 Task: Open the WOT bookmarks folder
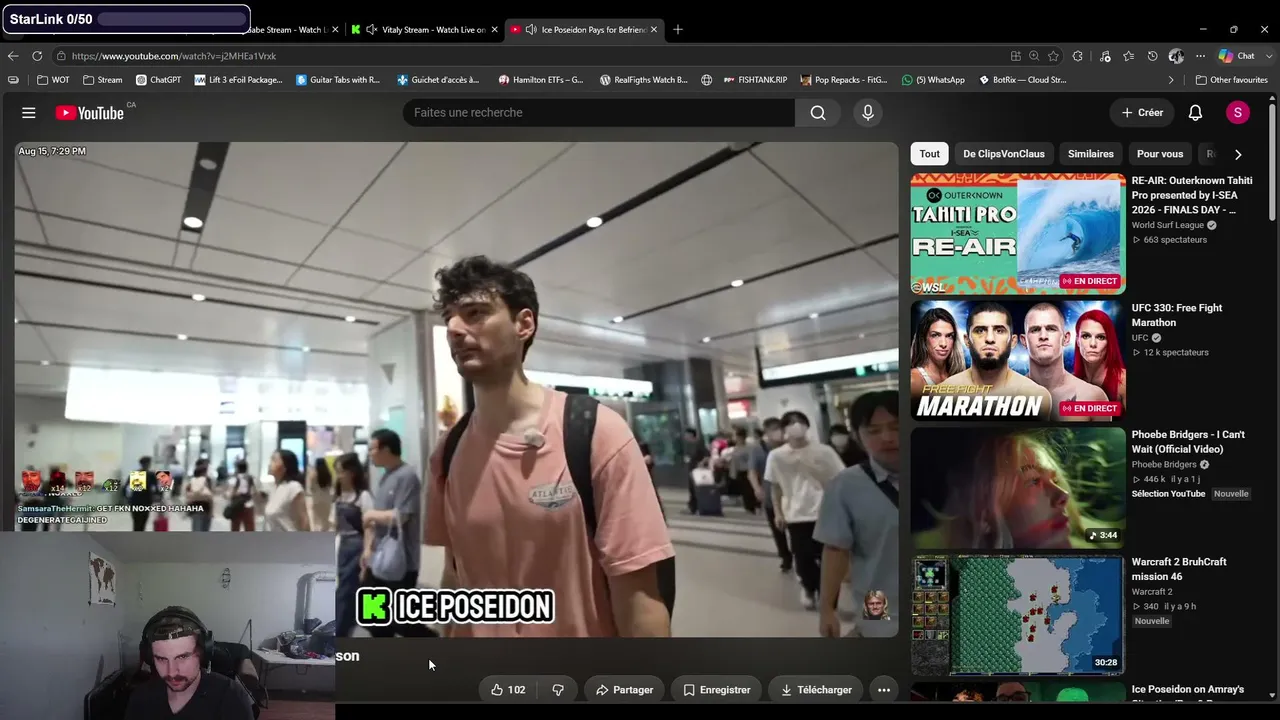(x=54, y=80)
